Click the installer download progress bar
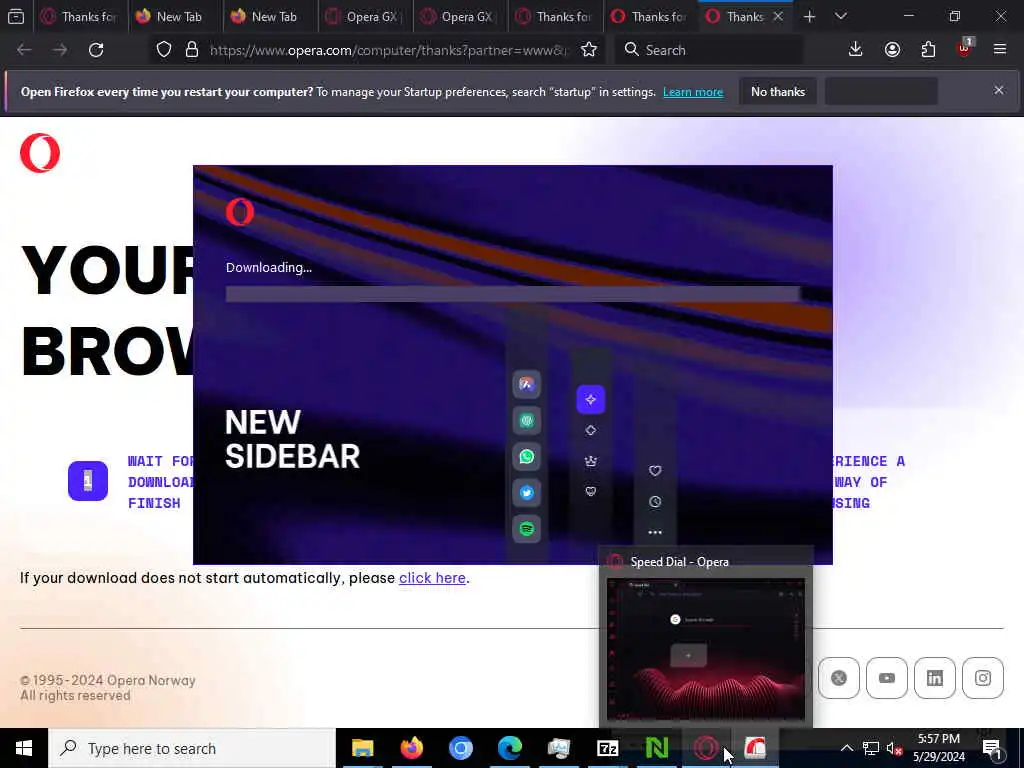 click(513, 294)
